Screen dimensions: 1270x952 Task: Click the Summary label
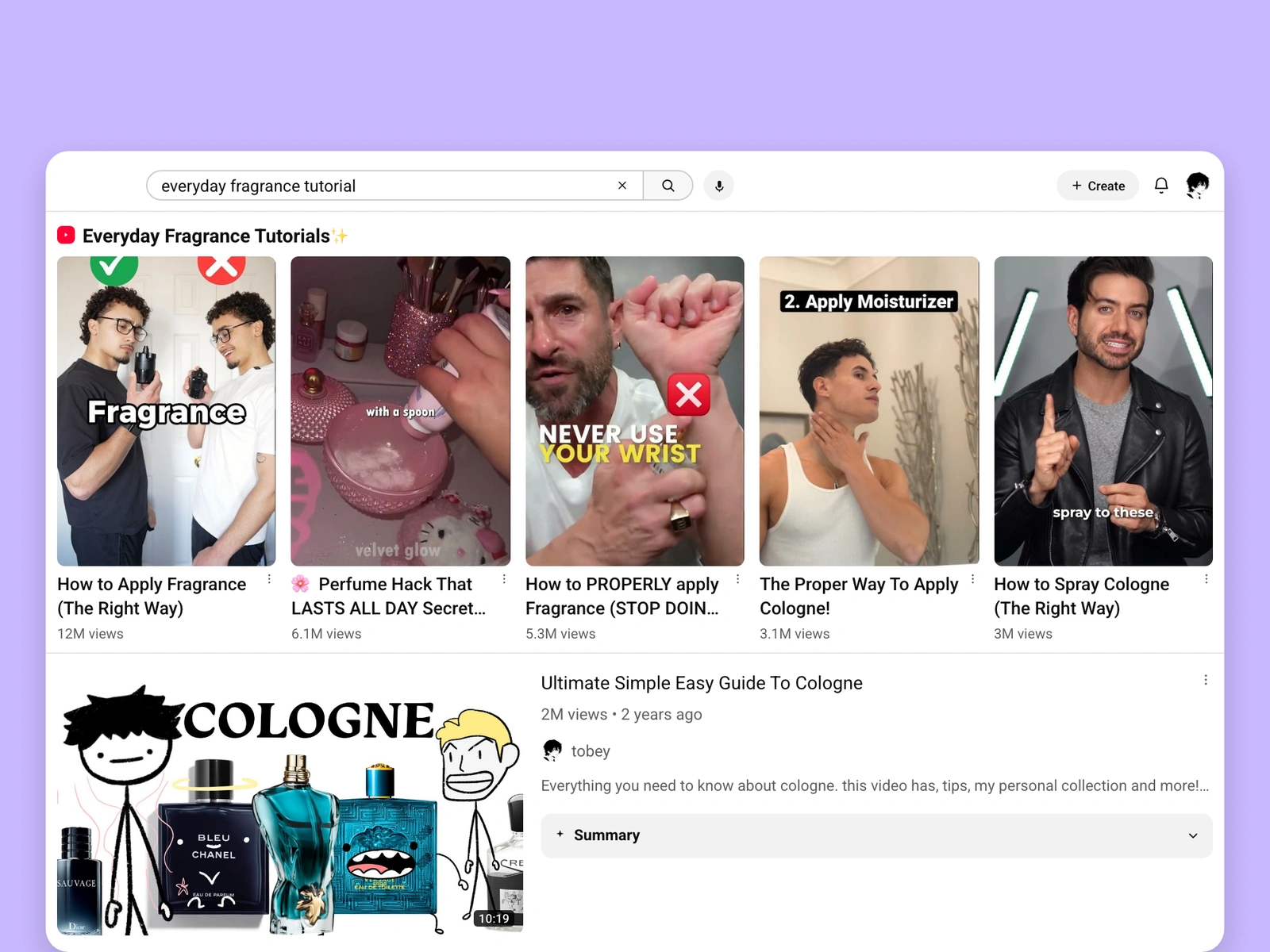click(606, 835)
